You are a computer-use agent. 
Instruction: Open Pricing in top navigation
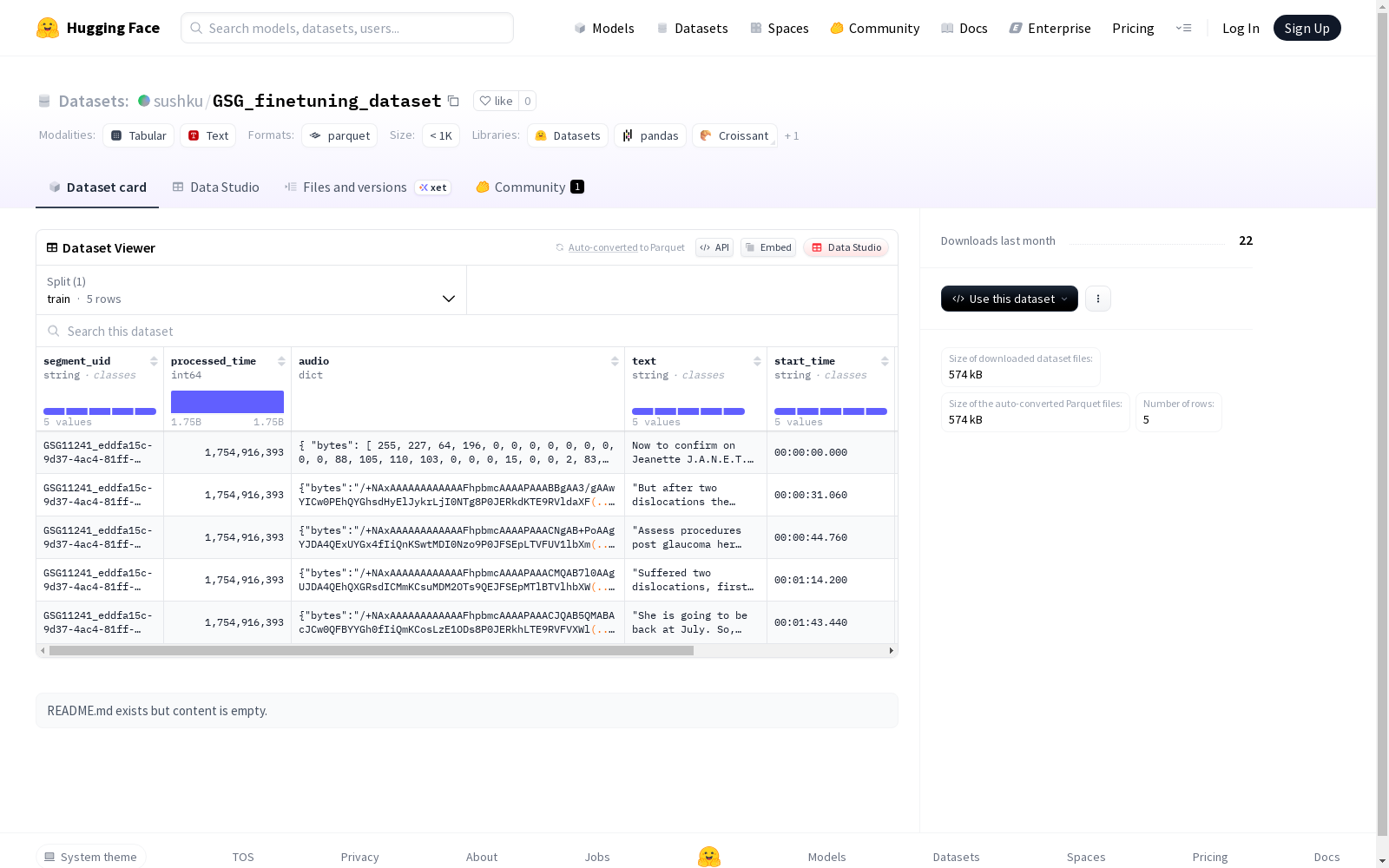click(x=1133, y=28)
